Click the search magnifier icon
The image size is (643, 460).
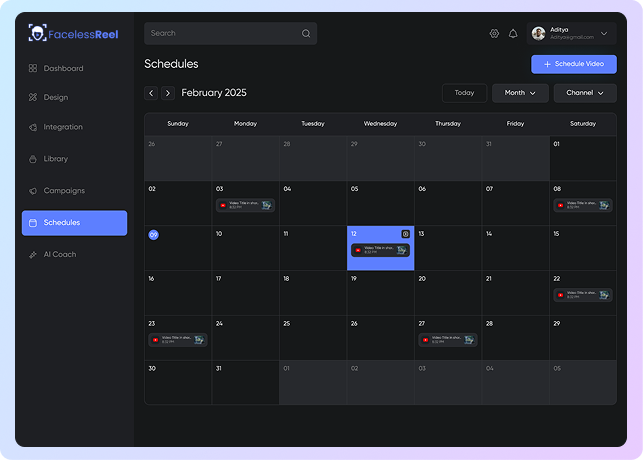[306, 34]
